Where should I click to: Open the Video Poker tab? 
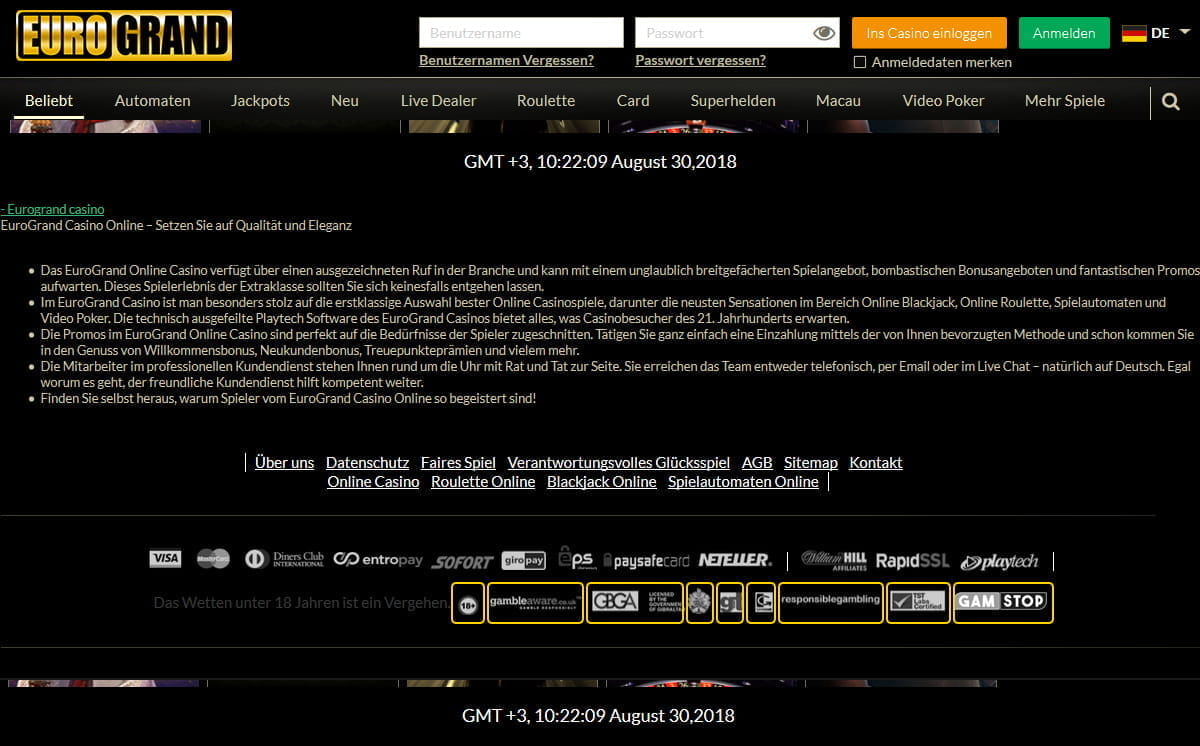point(943,100)
